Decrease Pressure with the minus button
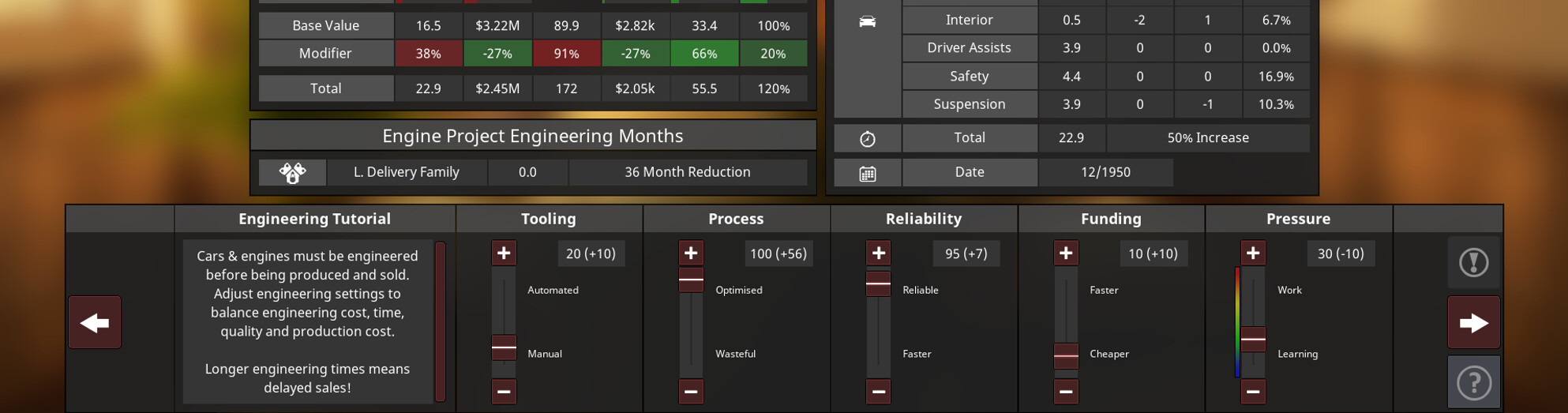Screen dimensions: 1568x413 [1253, 391]
